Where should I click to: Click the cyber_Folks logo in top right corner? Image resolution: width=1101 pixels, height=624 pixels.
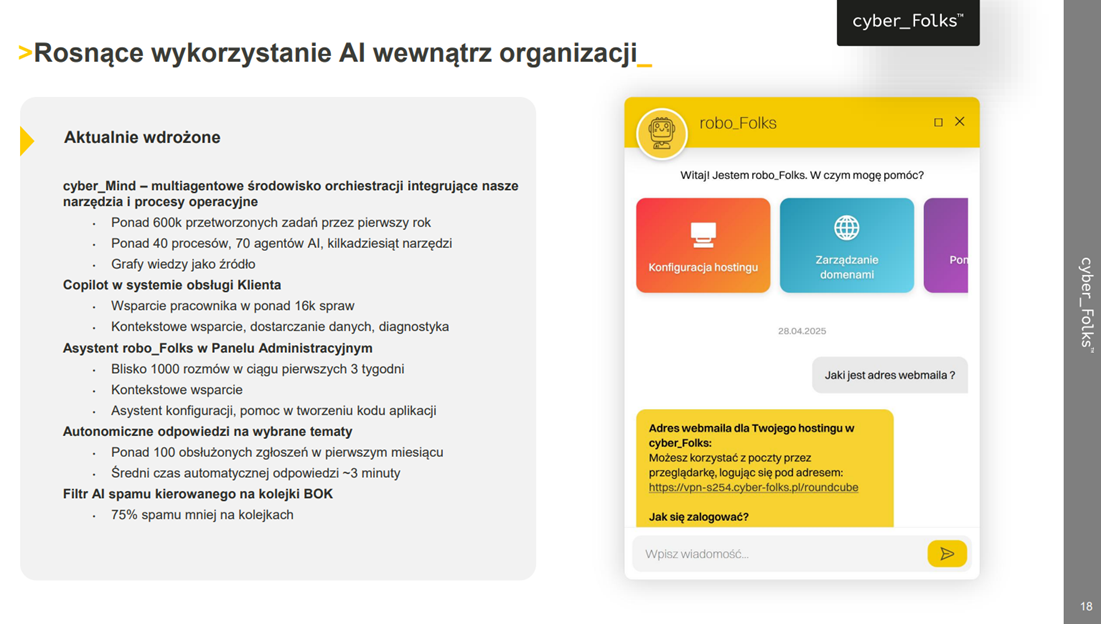tap(907, 21)
